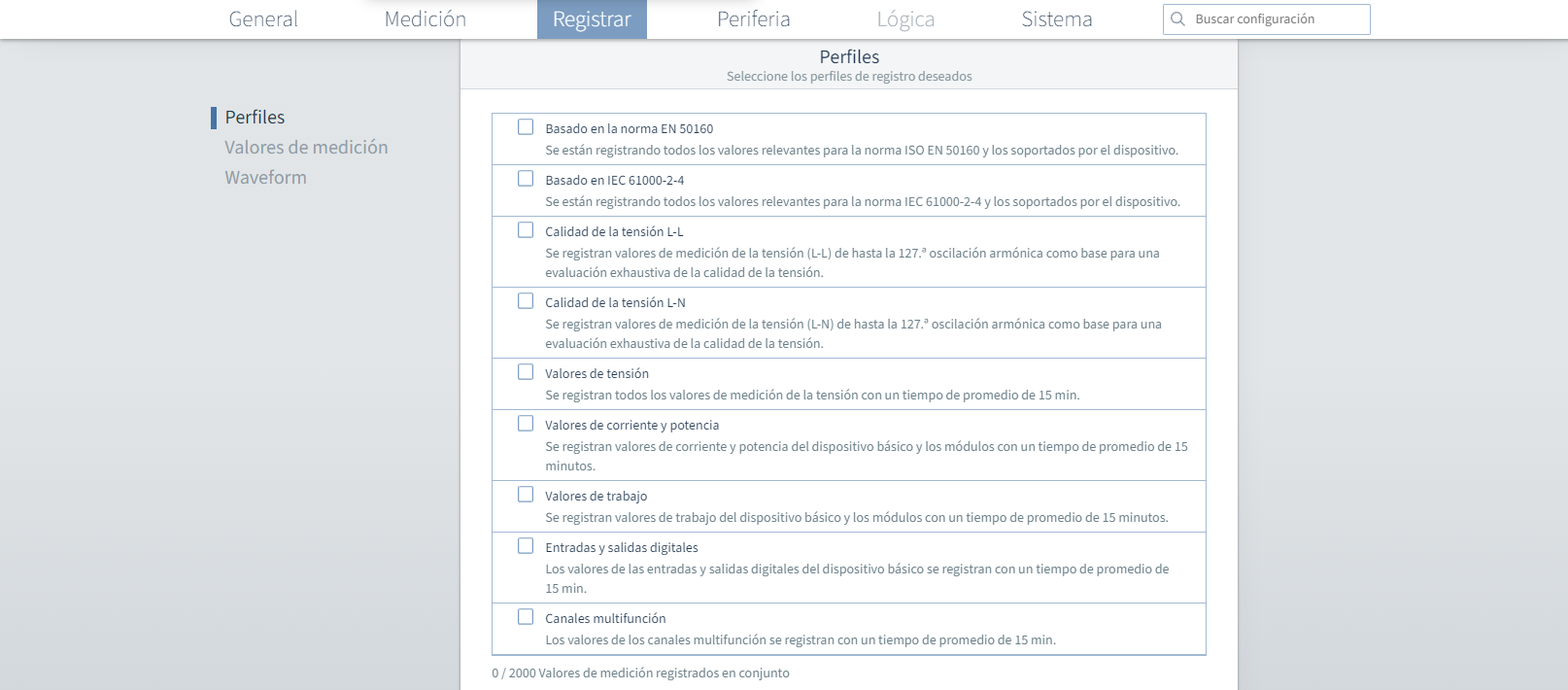
Task: Click the '0 / 2000 Valores de medición' counter
Action: [640, 673]
